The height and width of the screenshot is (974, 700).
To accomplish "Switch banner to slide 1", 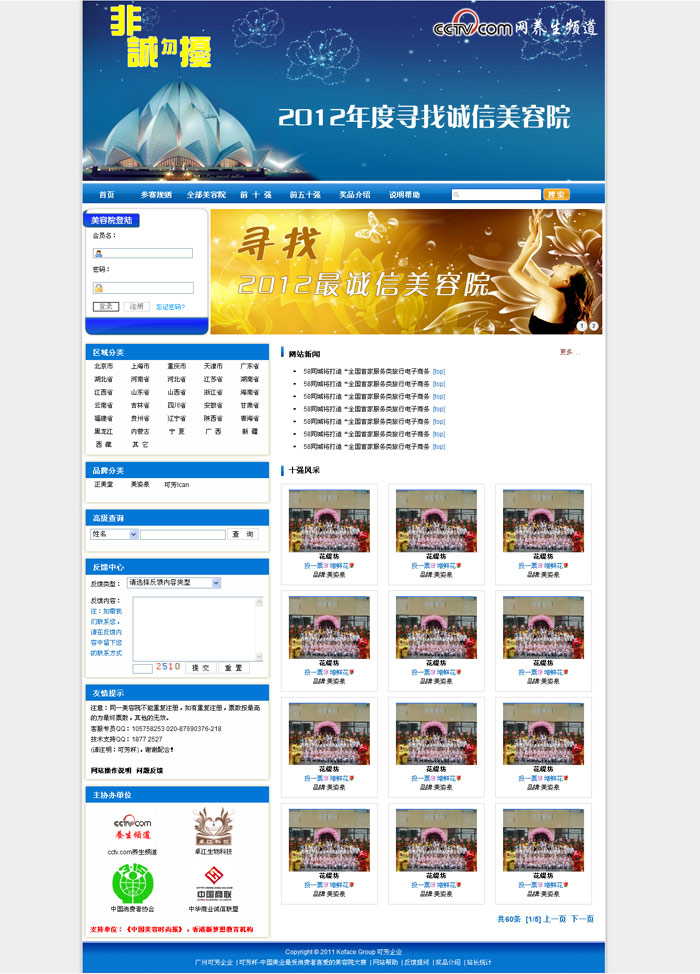I will pyautogui.click(x=581, y=326).
